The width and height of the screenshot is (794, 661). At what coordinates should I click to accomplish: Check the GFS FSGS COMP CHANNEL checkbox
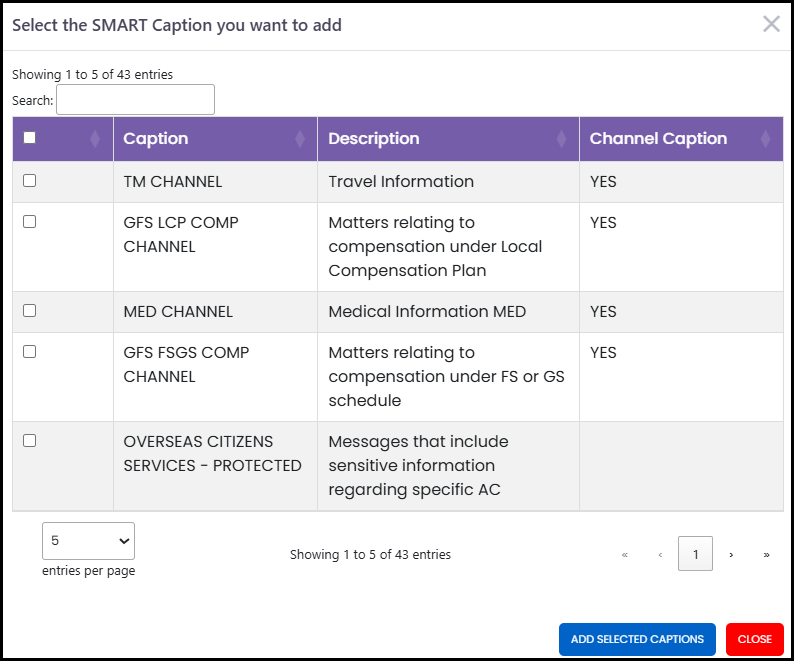tap(30, 352)
